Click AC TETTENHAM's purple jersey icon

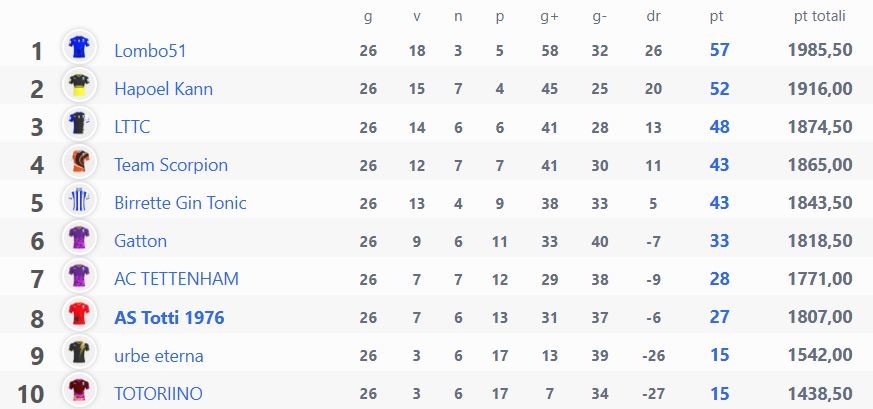[79, 275]
